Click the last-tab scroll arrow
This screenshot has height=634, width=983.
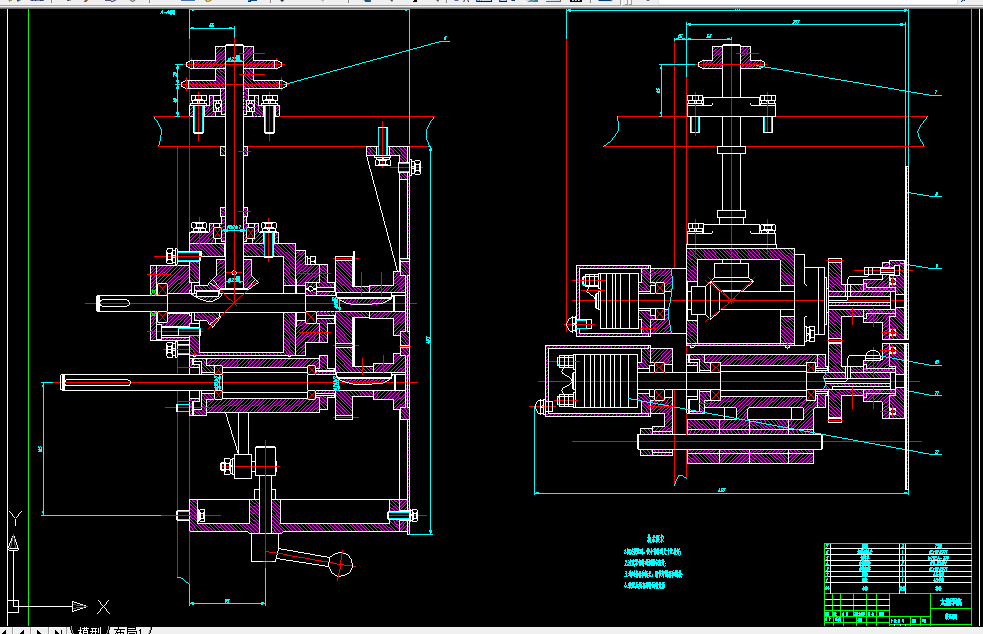click(x=57, y=630)
